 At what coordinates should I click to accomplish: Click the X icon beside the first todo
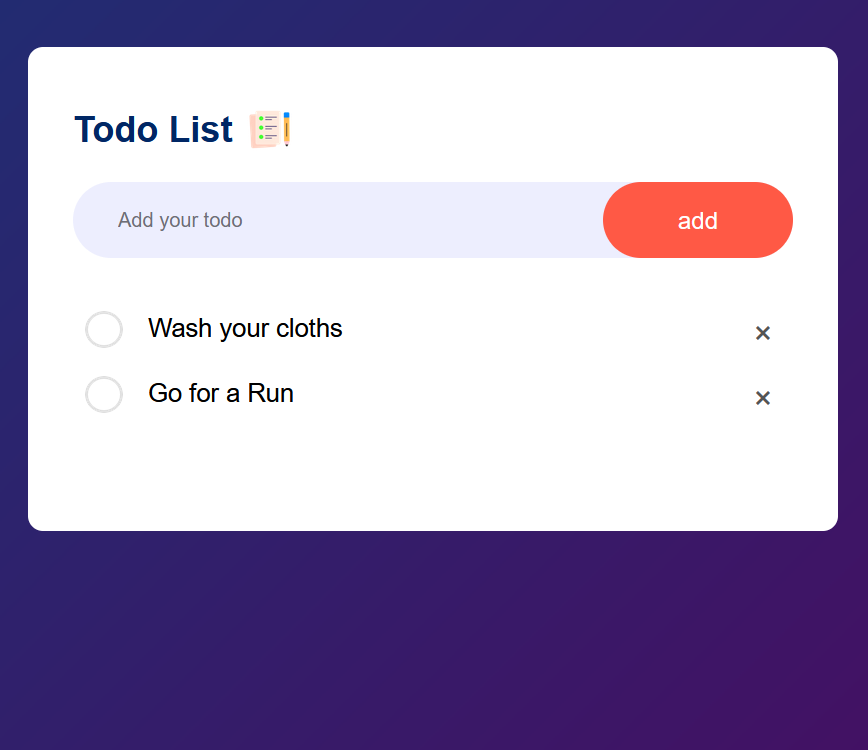click(762, 333)
